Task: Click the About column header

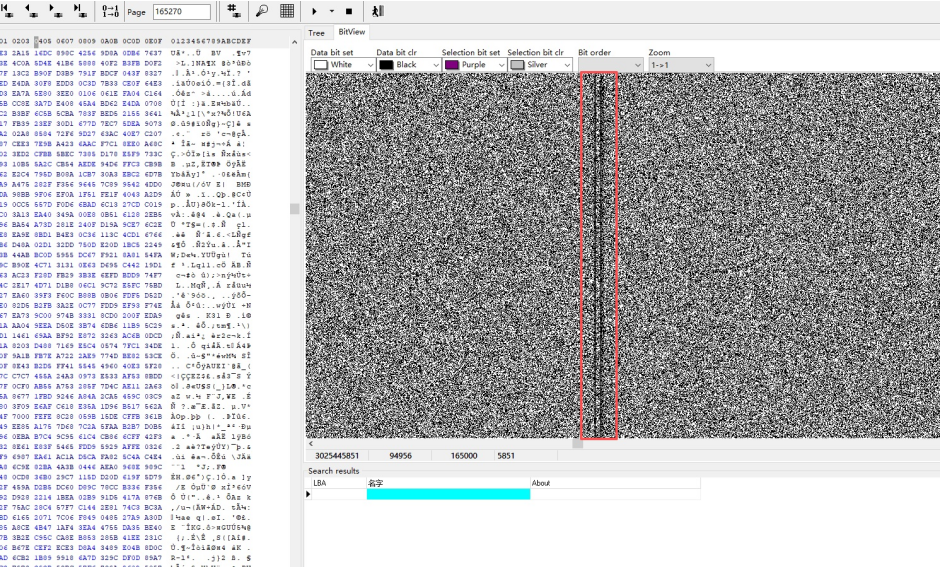Action: pos(615,483)
